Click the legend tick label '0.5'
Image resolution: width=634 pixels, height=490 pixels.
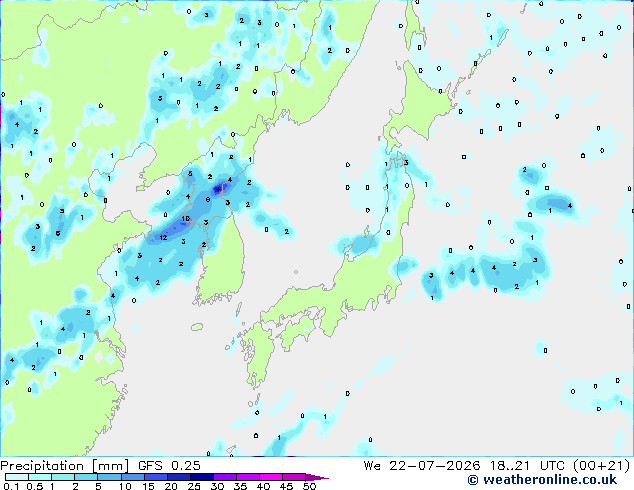(35, 486)
